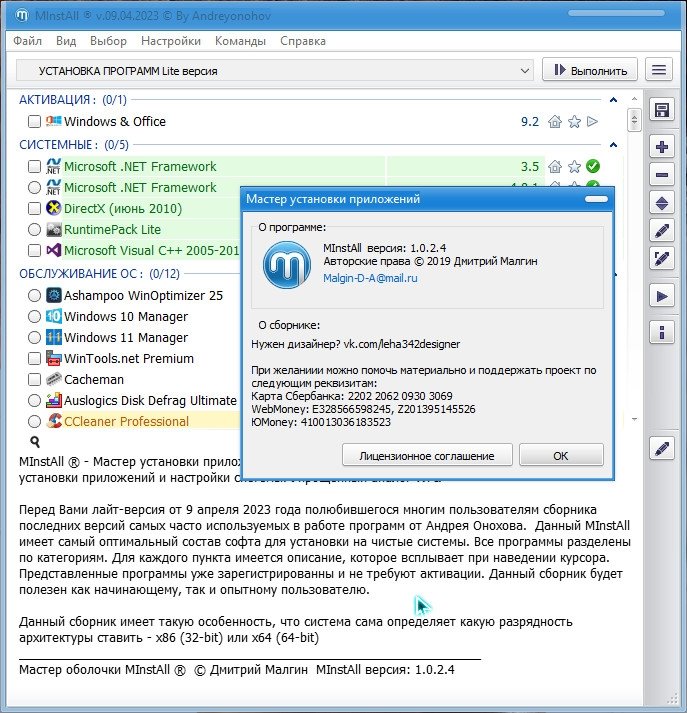Click the Ashampoo WinOptimizer 25 icon
The image size is (687, 713).
[x=54, y=296]
